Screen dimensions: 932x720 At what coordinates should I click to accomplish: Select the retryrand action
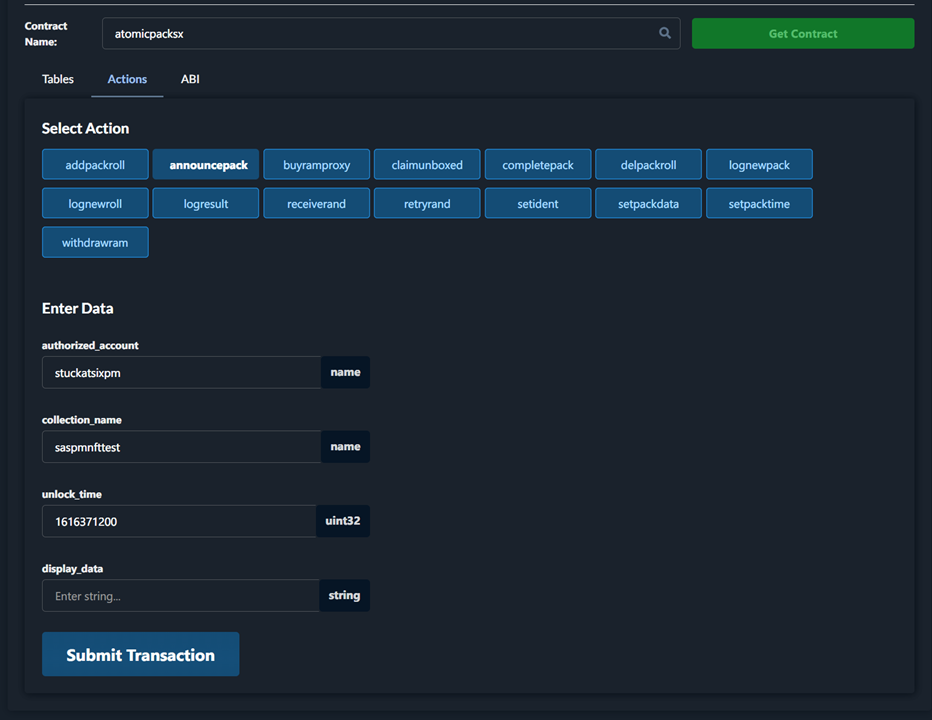click(x=427, y=203)
